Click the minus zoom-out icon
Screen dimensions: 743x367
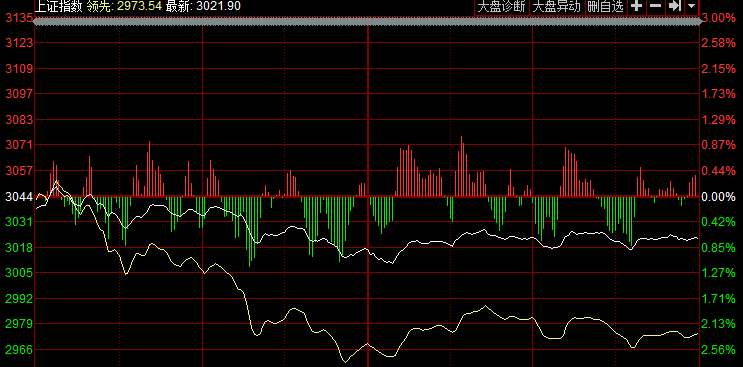[x=655, y=6]
